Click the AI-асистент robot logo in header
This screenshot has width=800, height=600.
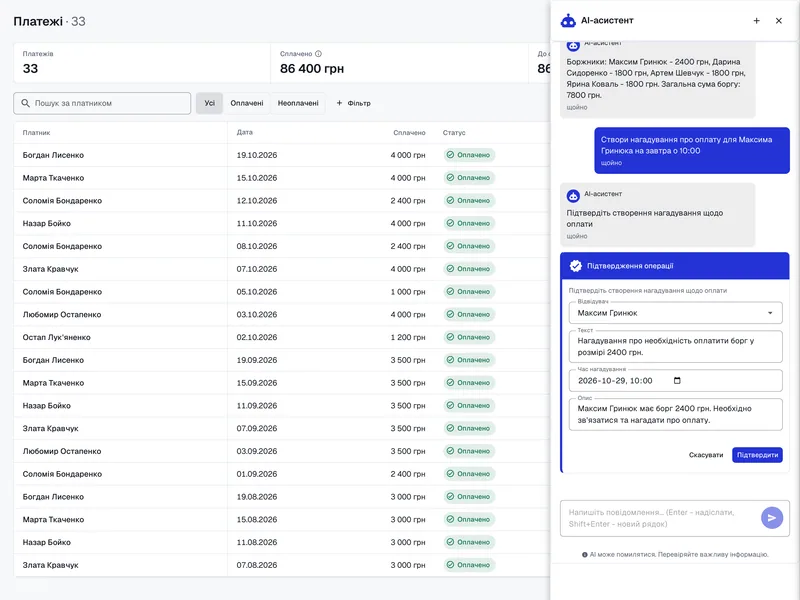pyautogui.click(x=568, y=20)
